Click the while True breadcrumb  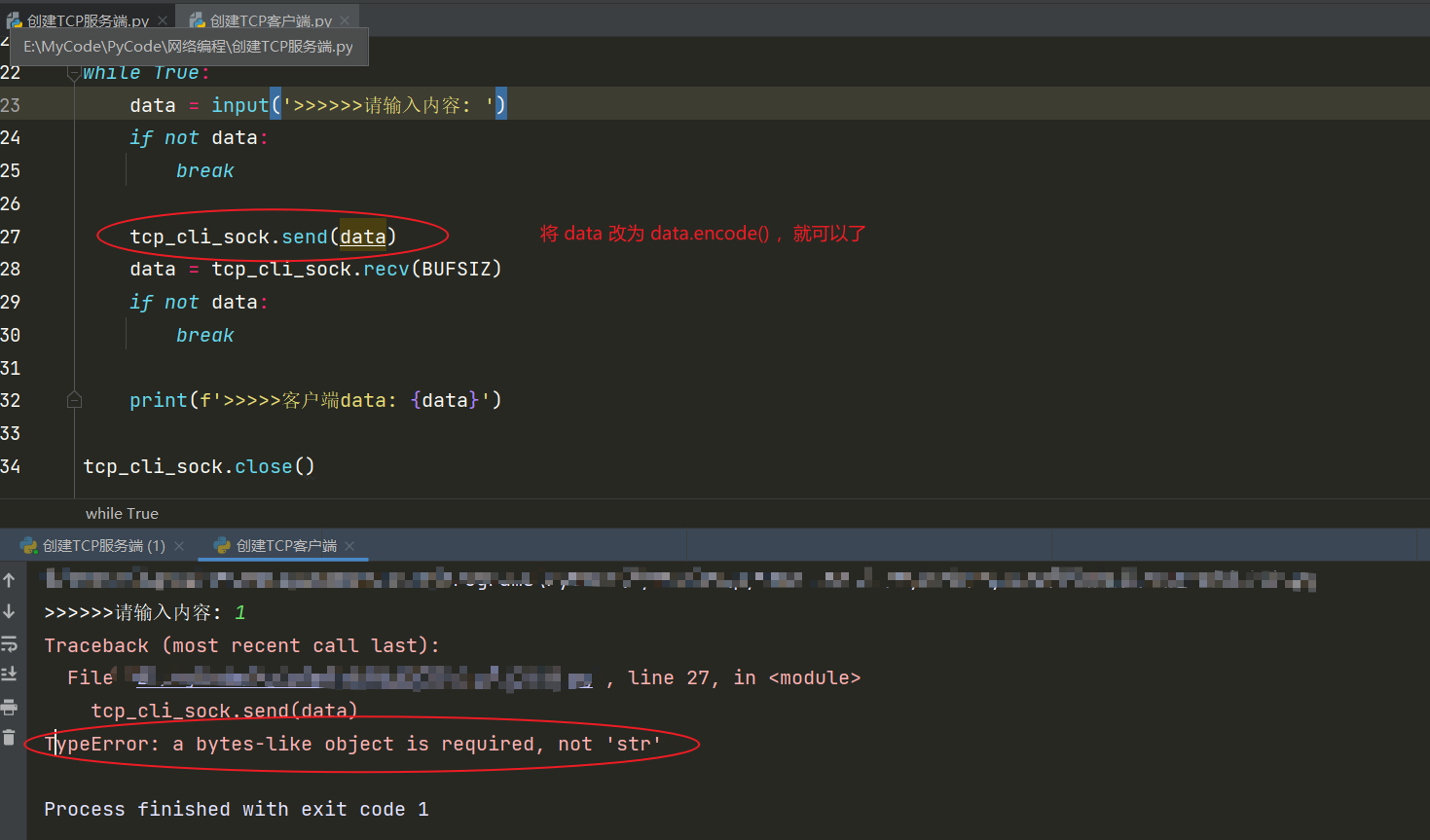(122, 514)
